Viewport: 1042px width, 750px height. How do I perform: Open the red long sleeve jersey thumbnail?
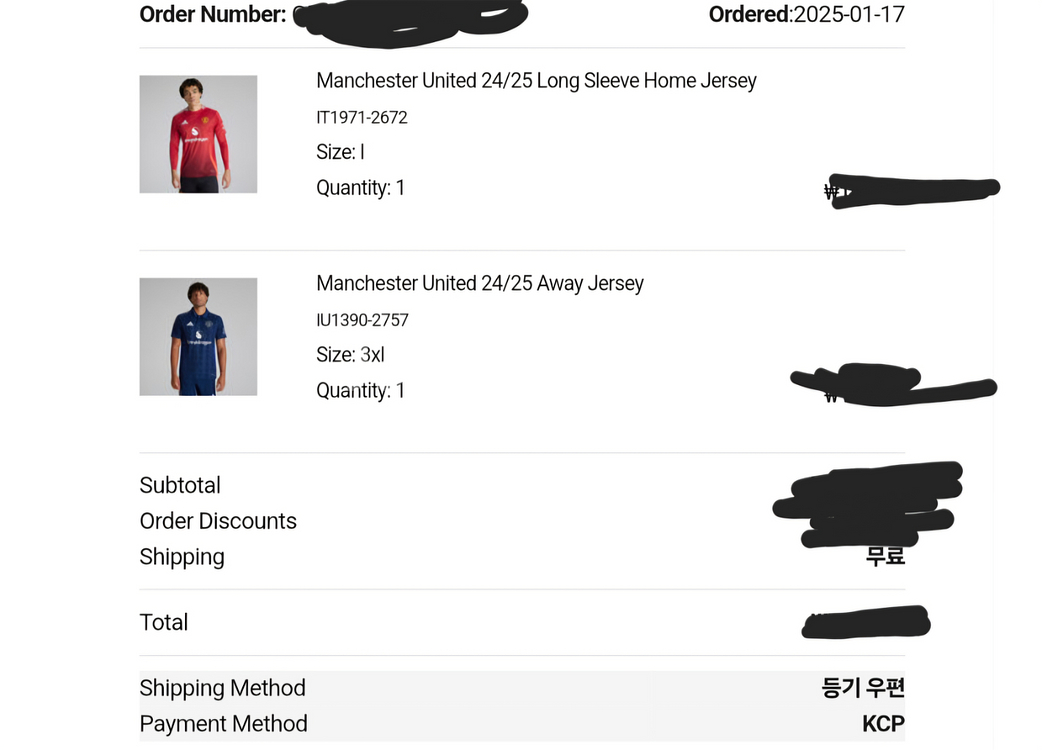click(x=198, y=134)
